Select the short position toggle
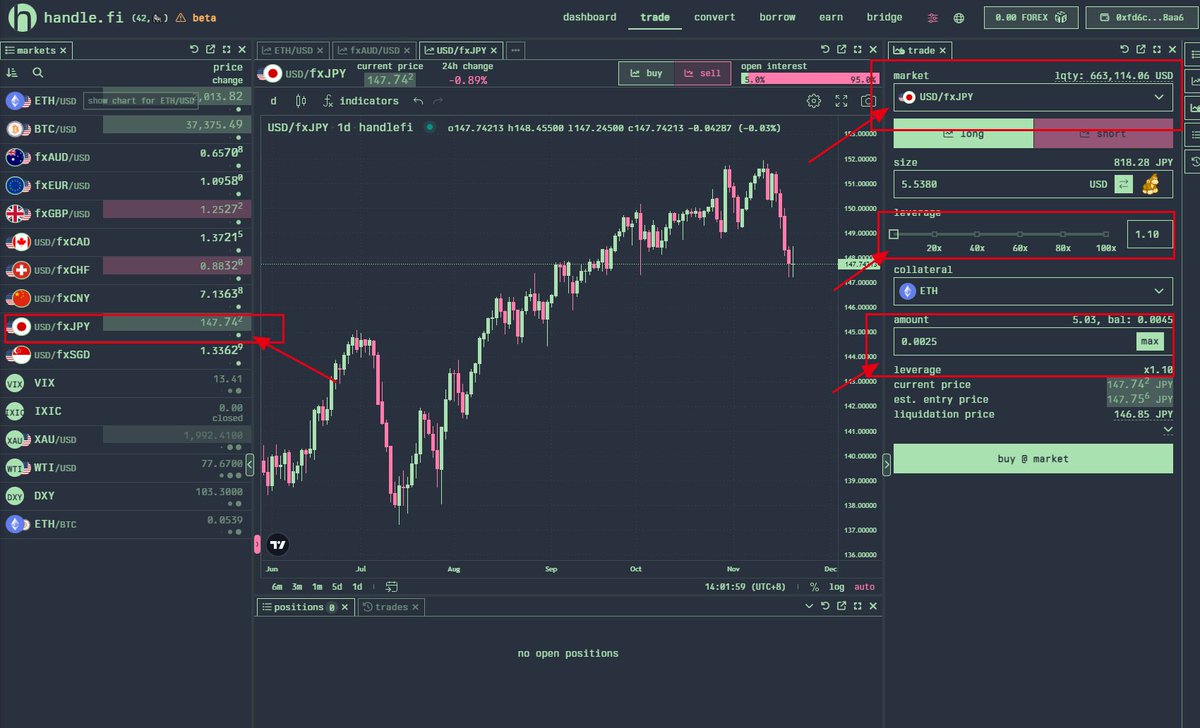 1103,134
